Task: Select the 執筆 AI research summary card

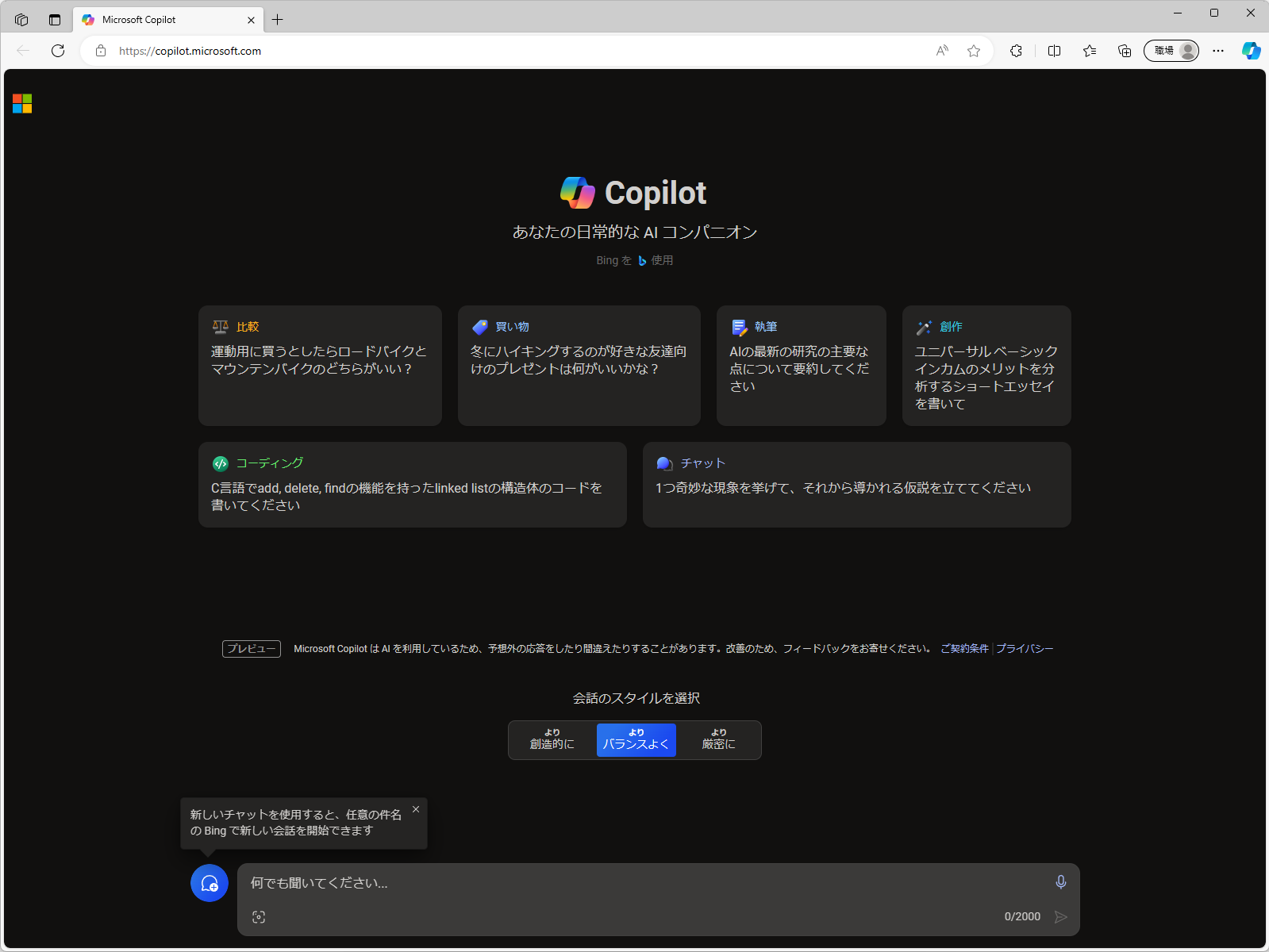Action: pos(802,366)
